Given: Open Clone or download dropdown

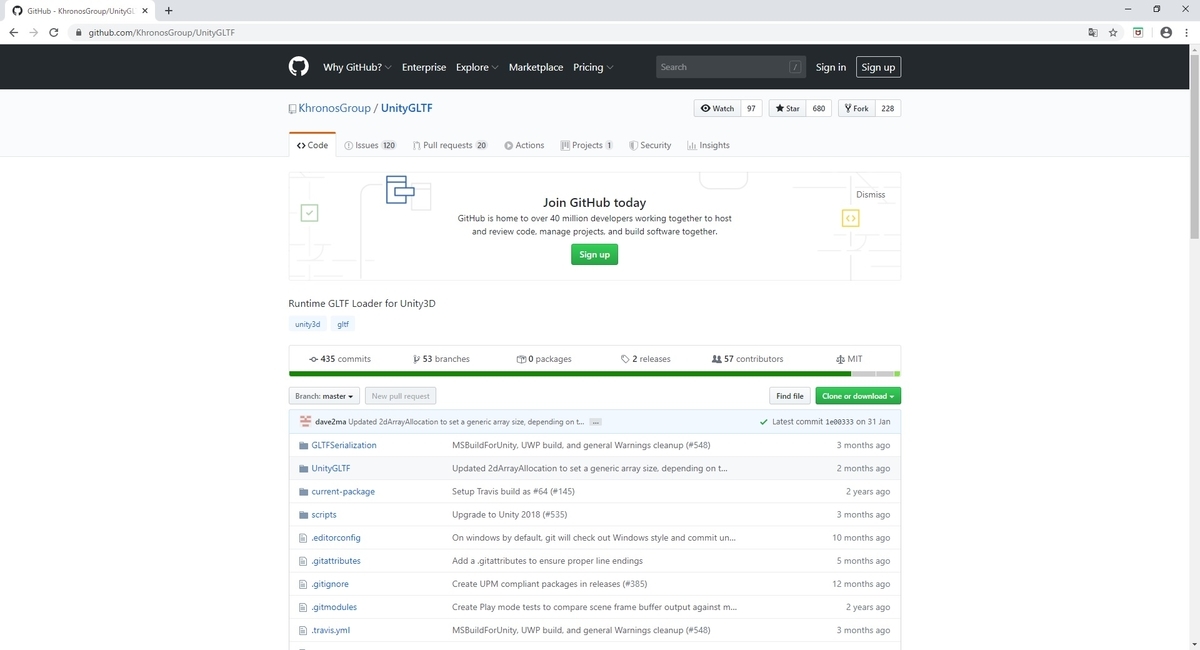Looking at the screenshot, I should point(858,396).
